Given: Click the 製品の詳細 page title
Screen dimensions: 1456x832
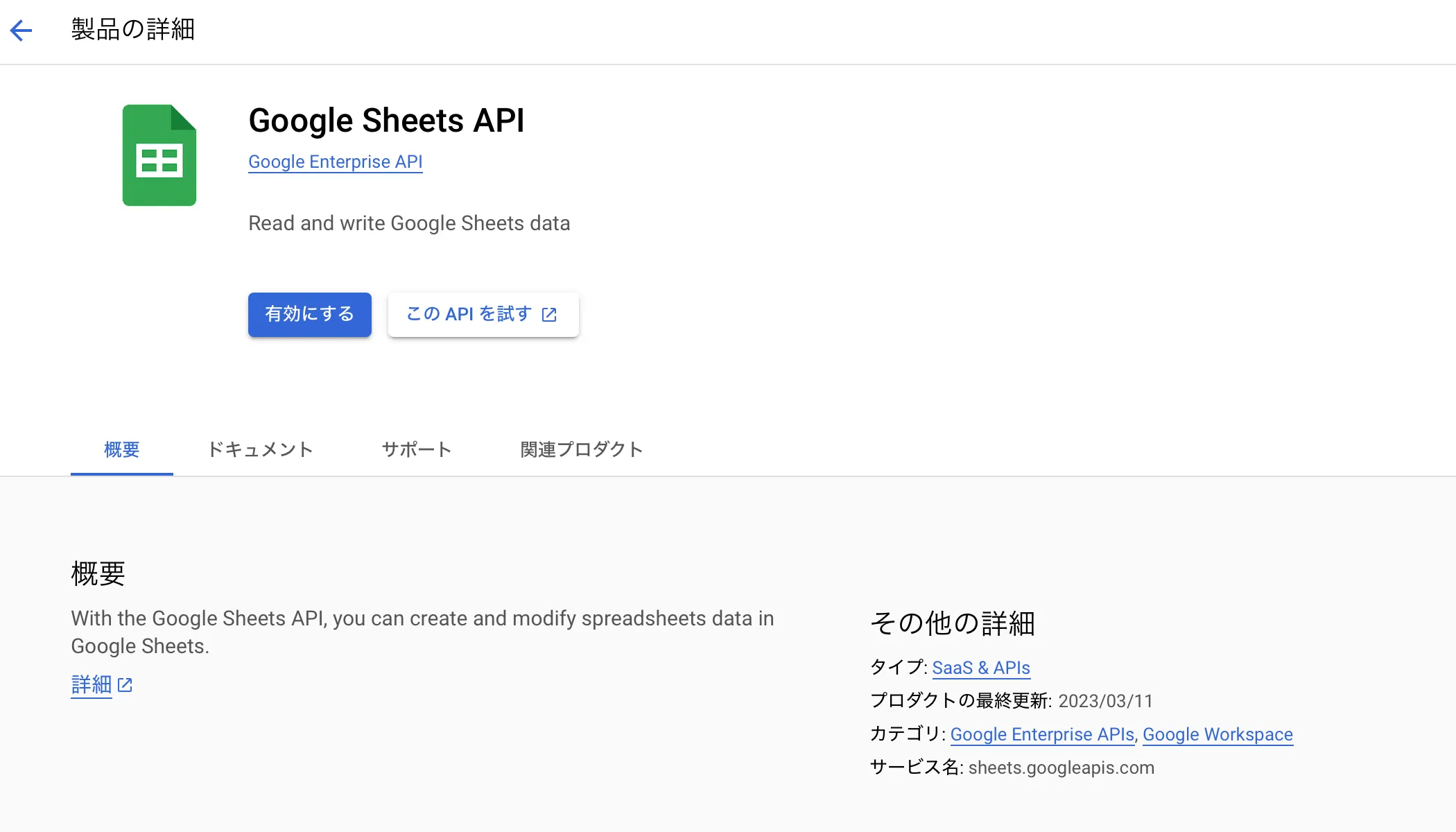Looking at the screenshot, I should [x=132, y=30].
